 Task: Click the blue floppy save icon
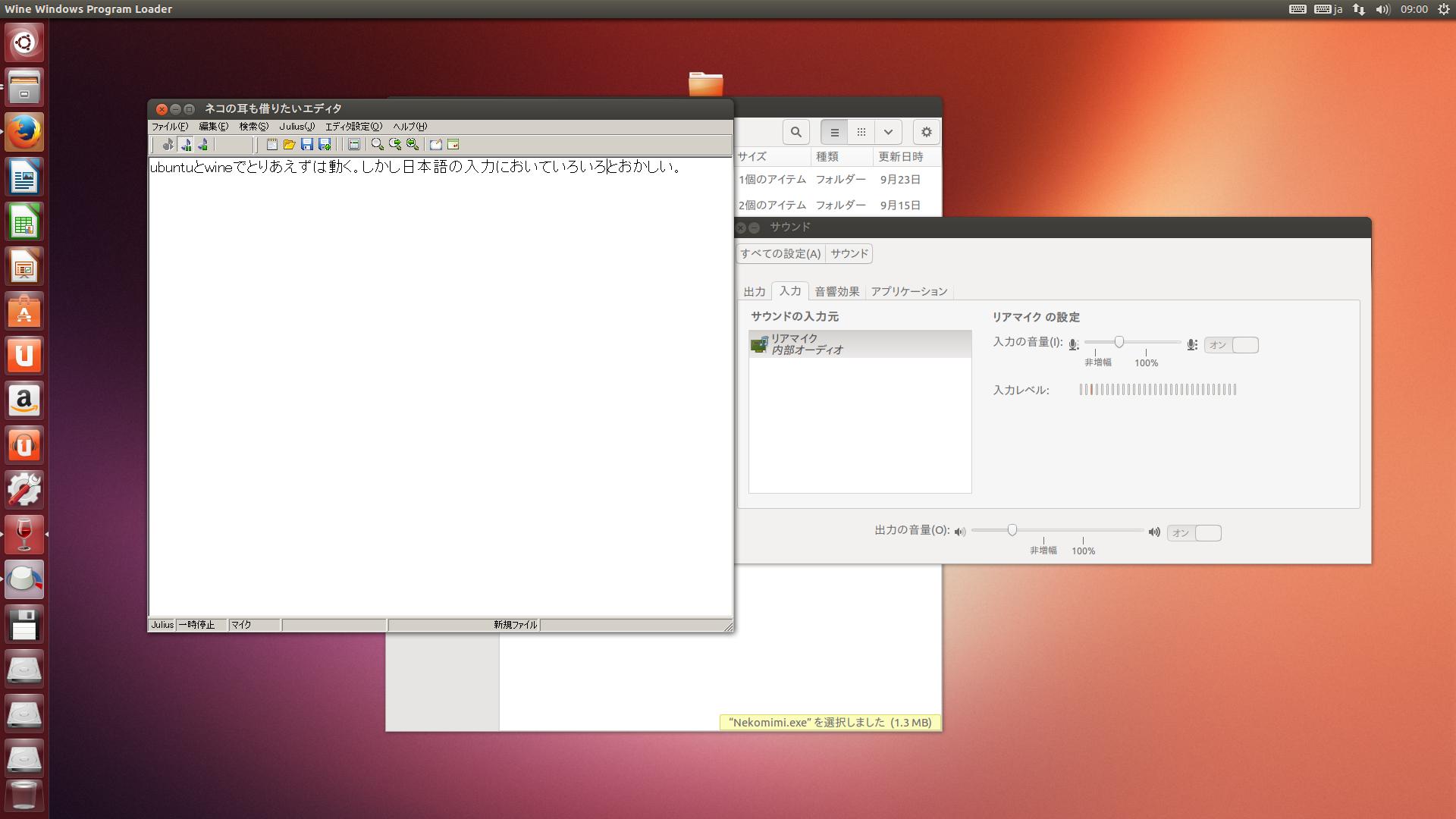click(x=307, y=144)
